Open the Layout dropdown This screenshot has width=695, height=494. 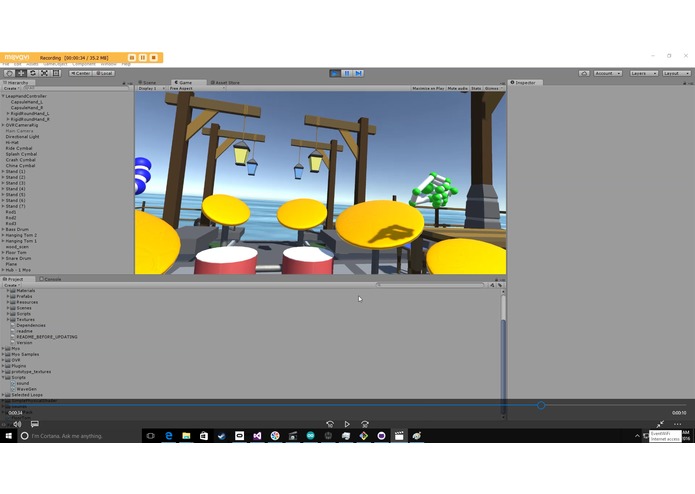click(x=676, y=73)
